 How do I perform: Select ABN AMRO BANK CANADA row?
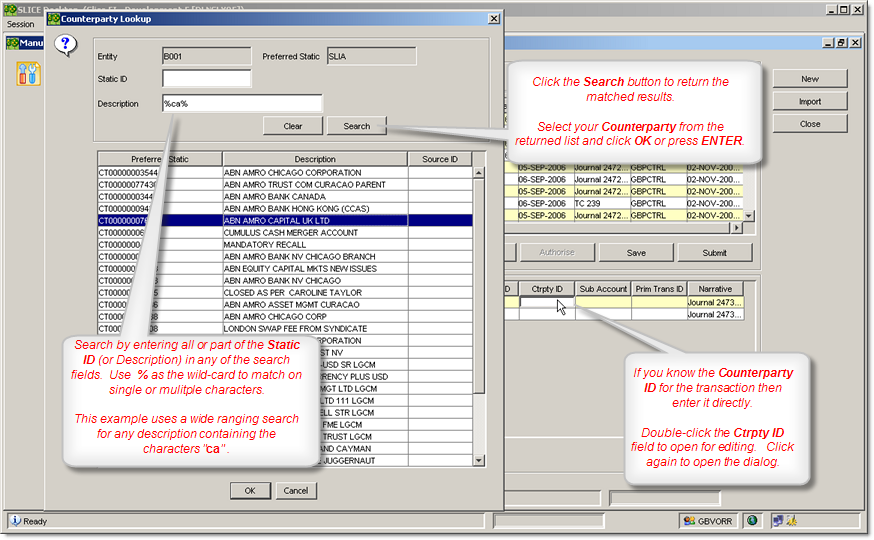click(315, 197)
